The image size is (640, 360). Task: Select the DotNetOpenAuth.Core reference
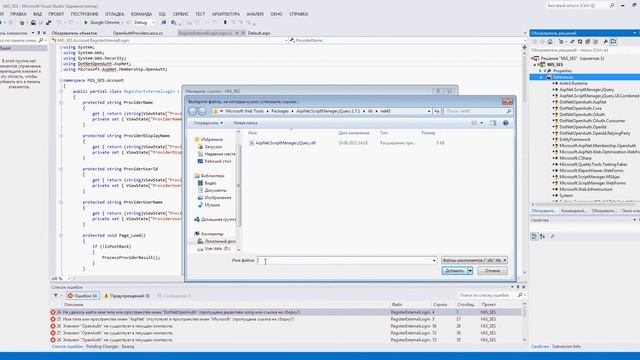[x=580, y=108]
